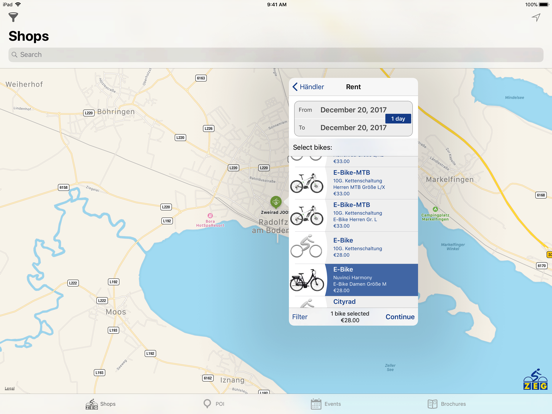Tap the Campingplatz Markelfingen map marker

click(435, 209)
